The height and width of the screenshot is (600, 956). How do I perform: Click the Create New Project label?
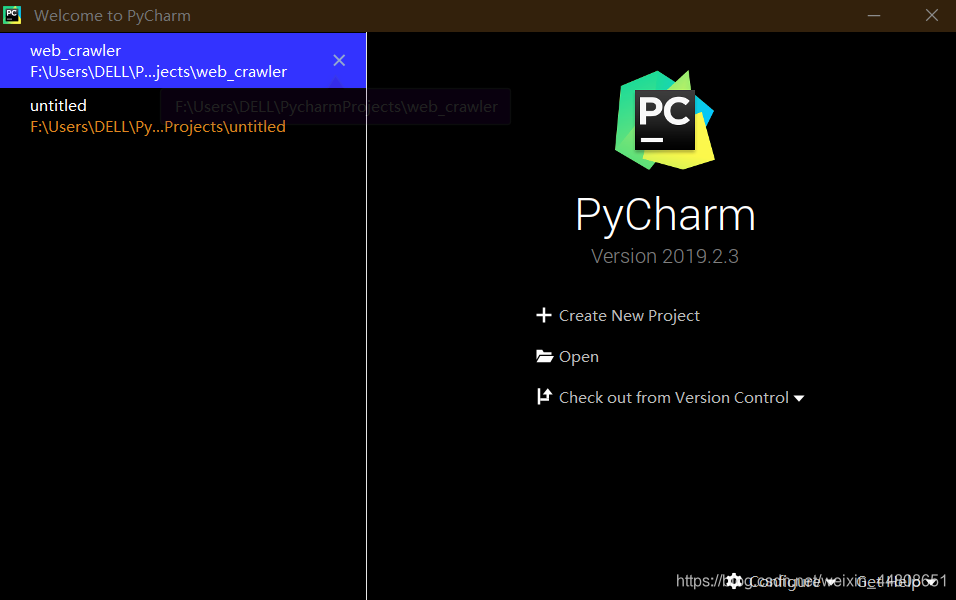coord(629,316)
